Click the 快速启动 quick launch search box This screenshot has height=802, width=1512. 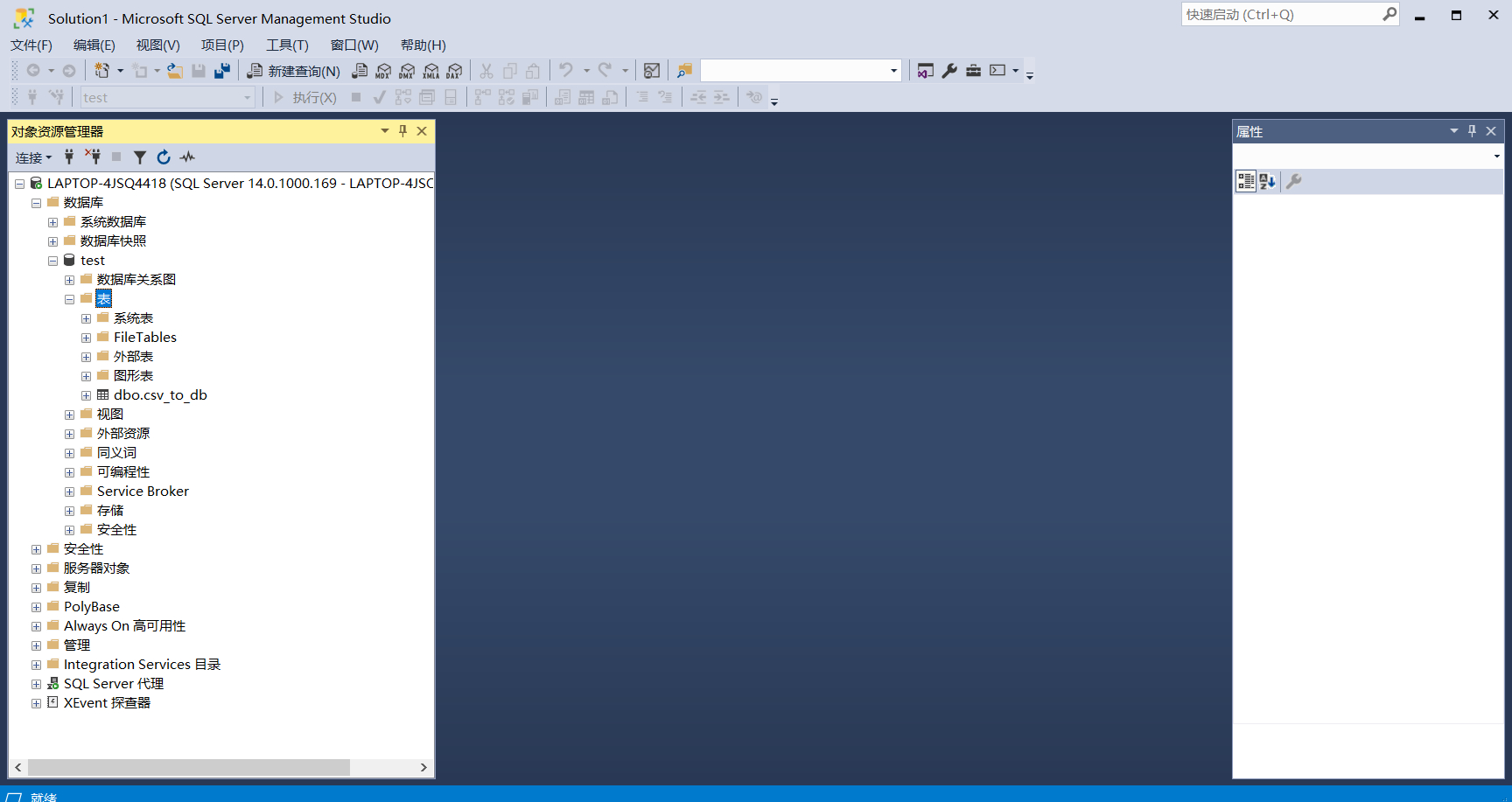coord(1281,15)
